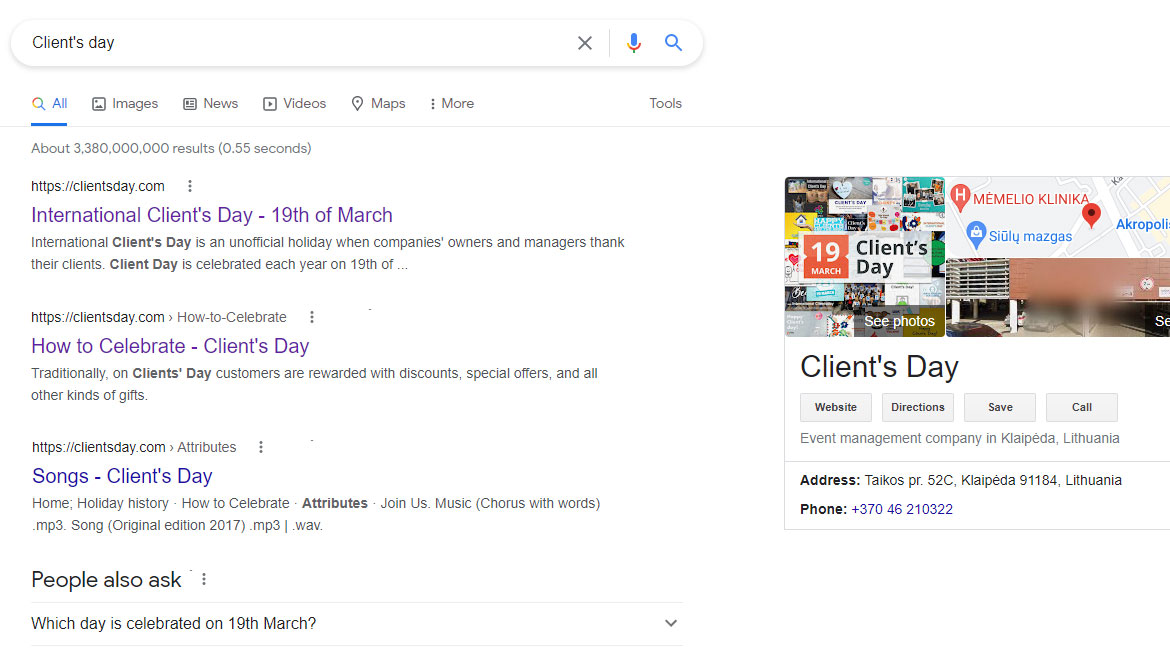Click the blue magnifying glass search icon
The width and height of the screenshot is (1170, 660).
(673, 43)
